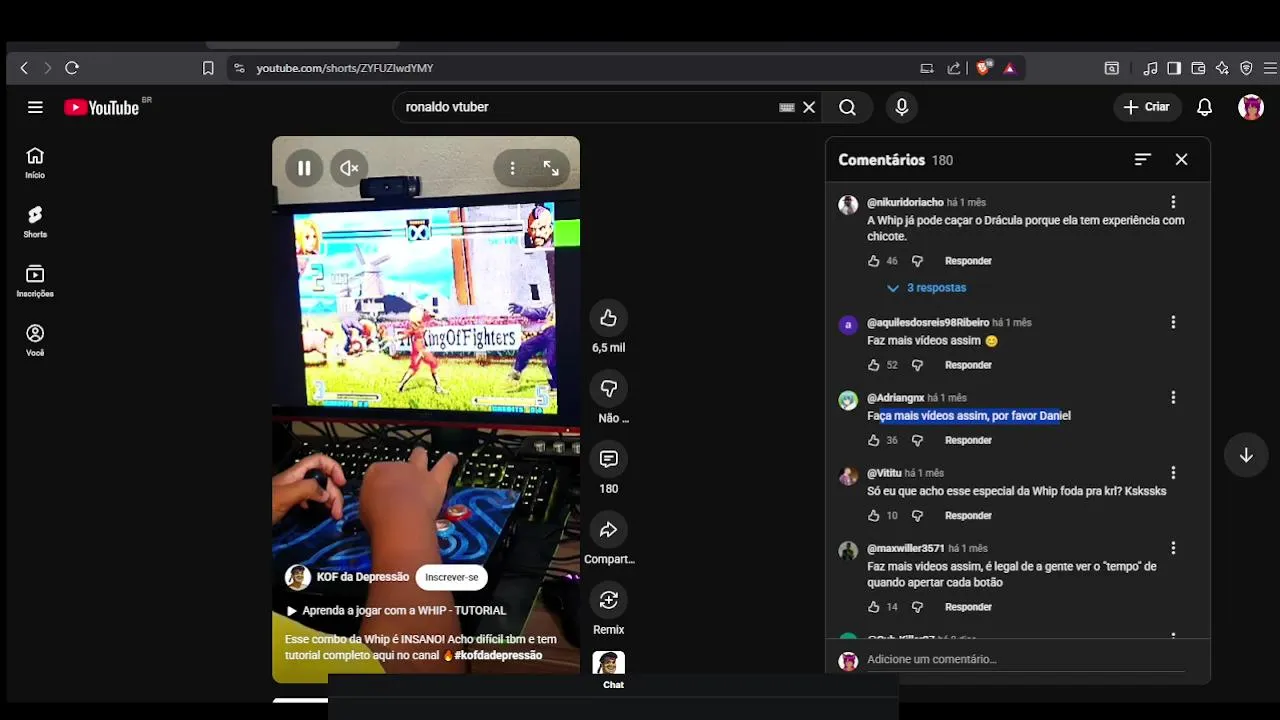Image resolution: width=1280 pixels, height=720 pixels.
Task: Reload the current page
Action: (72, 68)
